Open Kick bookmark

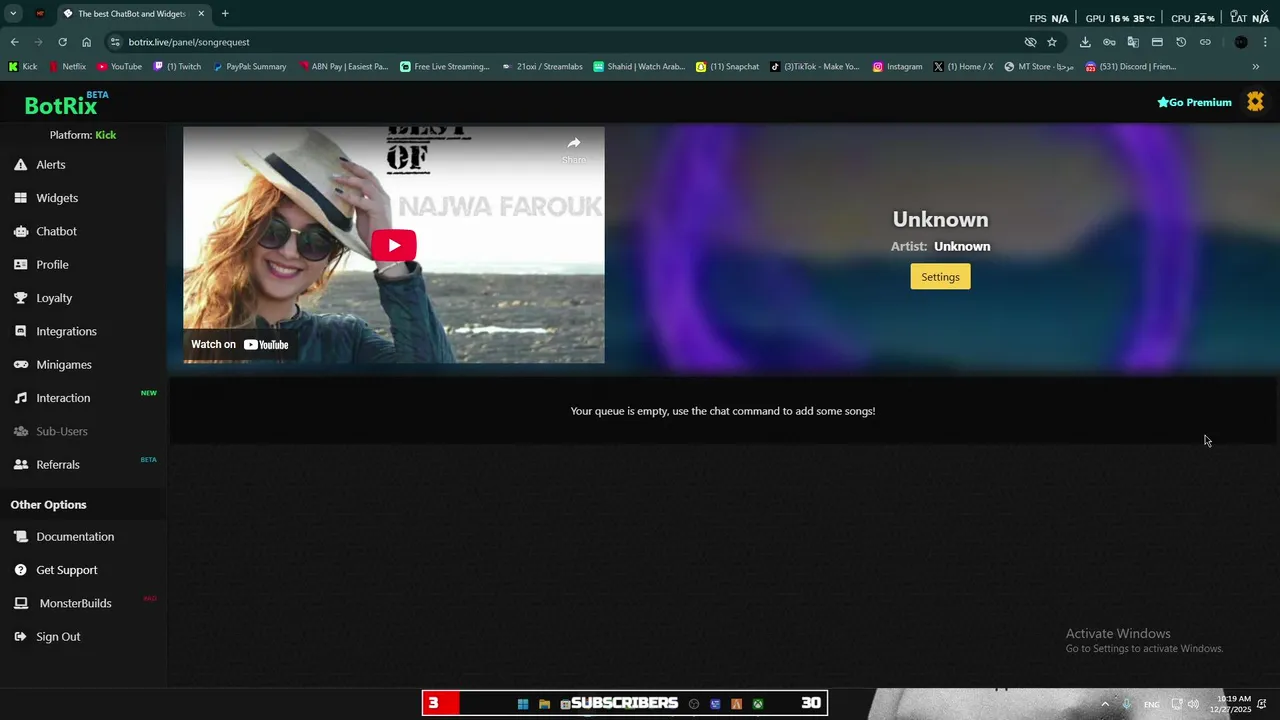click(23, 67)
